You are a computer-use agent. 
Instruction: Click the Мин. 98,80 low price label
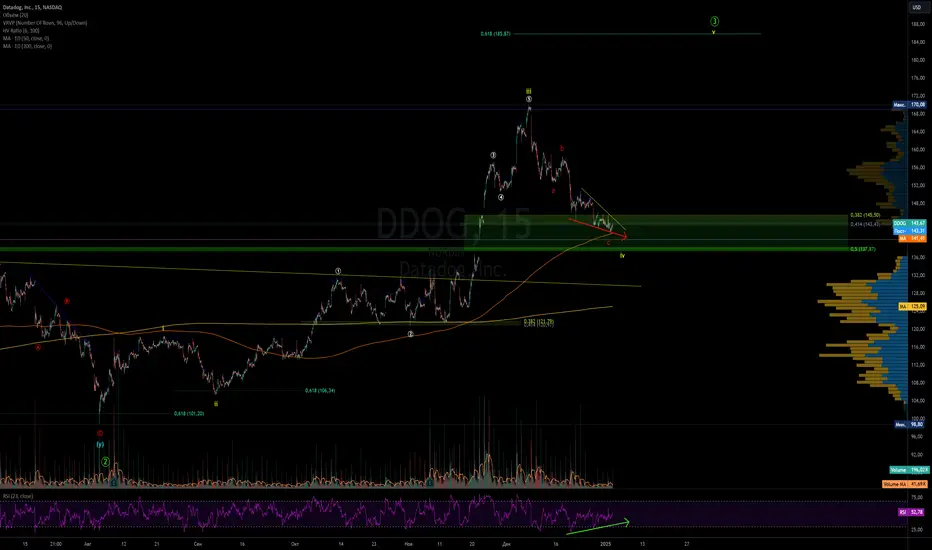pyautogui.click(x=910, y=425)
